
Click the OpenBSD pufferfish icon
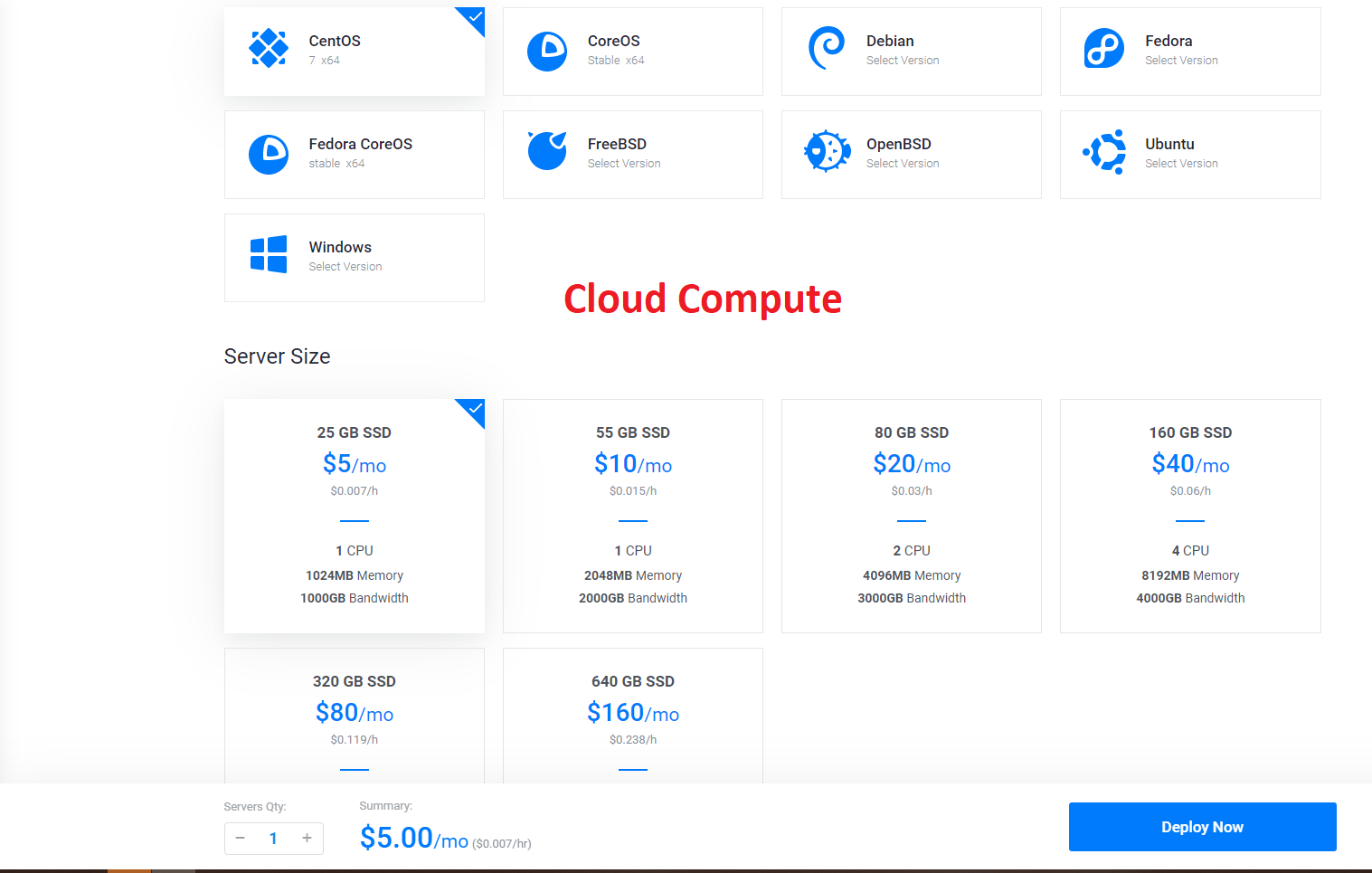pyautogui.click(x=826, y=152)
